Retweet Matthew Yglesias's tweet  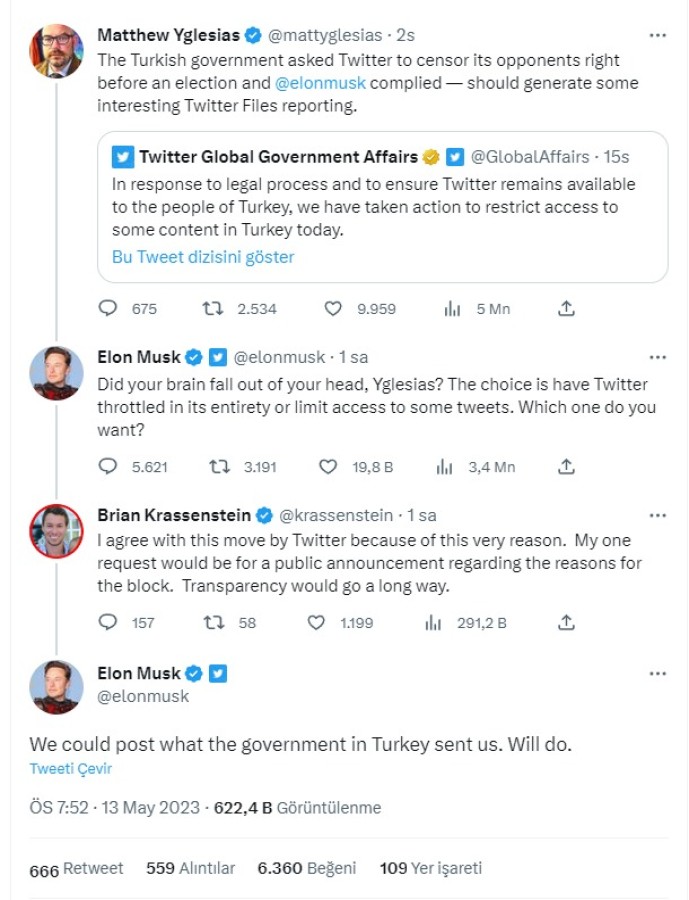coord(213,309)
